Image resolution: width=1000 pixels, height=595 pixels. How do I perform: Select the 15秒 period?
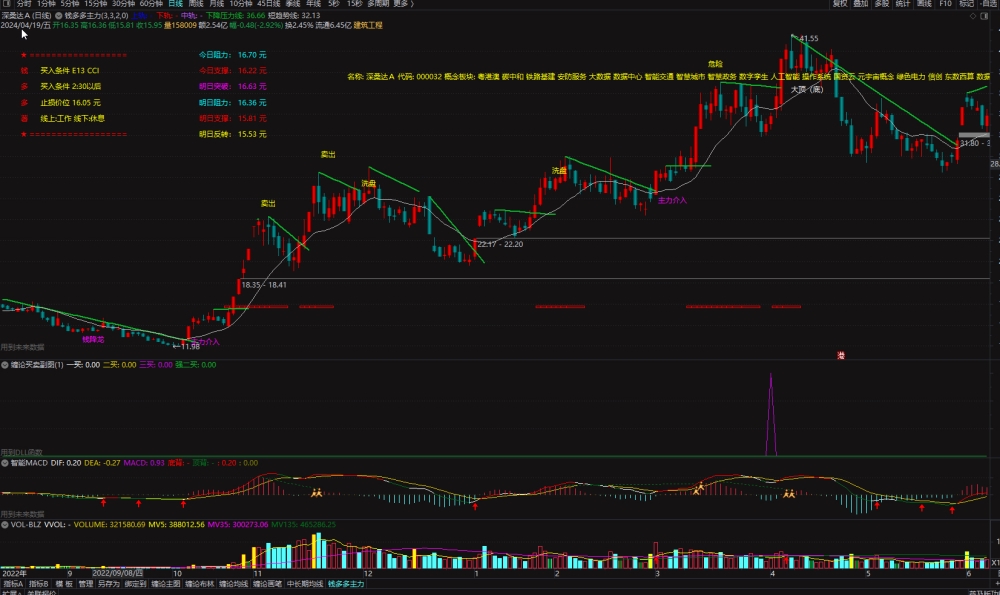(x=355, y=4)
